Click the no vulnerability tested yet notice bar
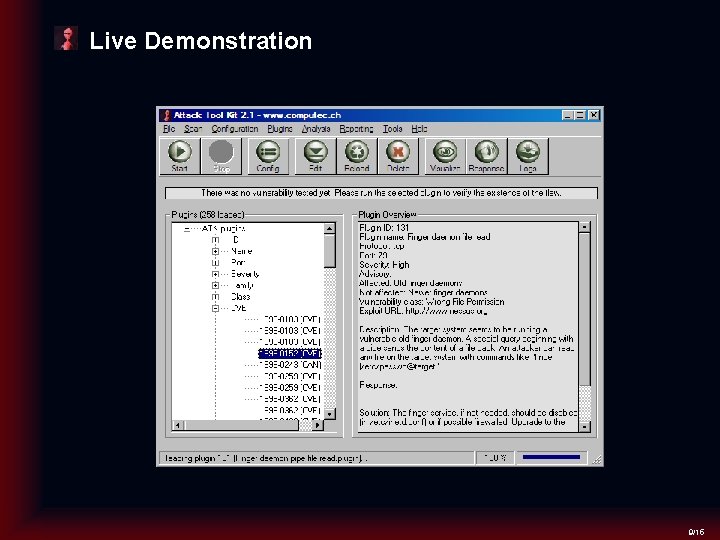 pyautogui.click(x=381, y=193)
